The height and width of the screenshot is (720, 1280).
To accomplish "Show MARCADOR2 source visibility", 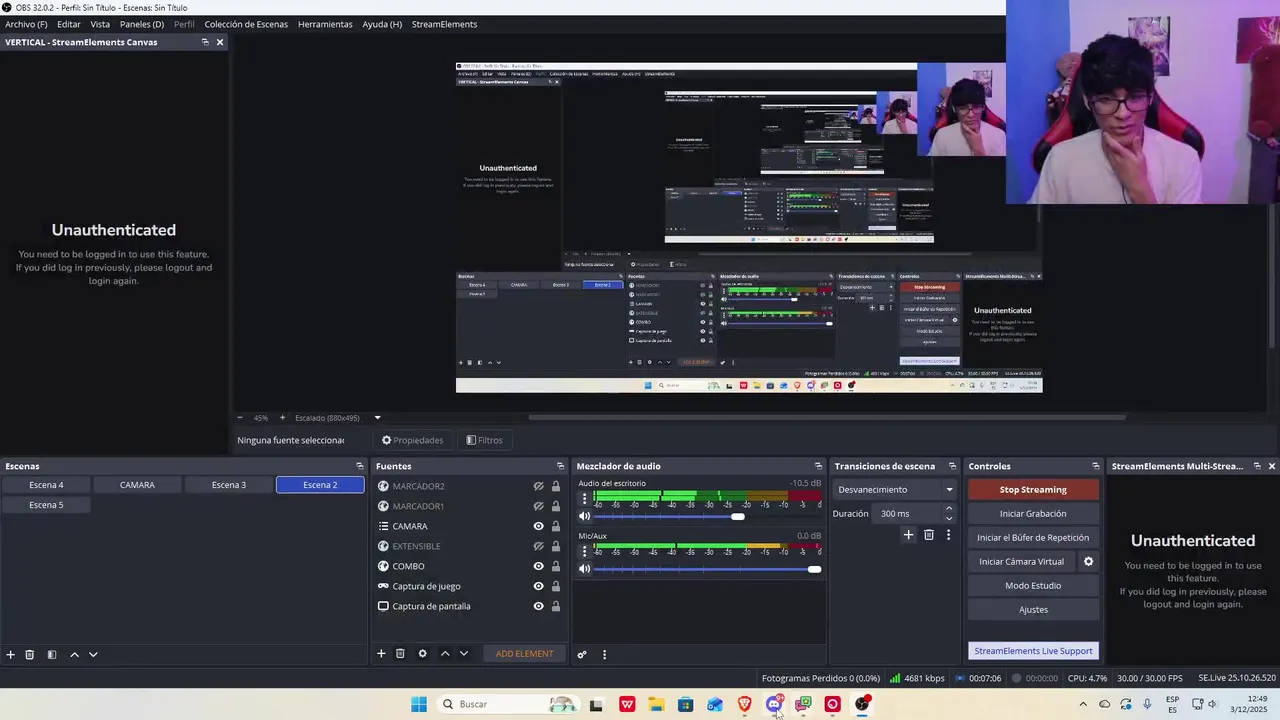I will (538, 486).
